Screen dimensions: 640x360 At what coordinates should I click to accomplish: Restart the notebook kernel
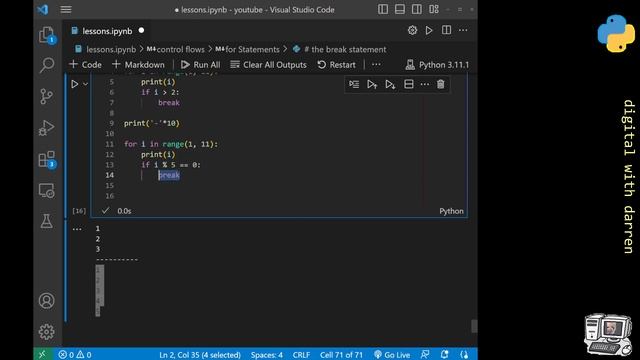pos(337,64)
